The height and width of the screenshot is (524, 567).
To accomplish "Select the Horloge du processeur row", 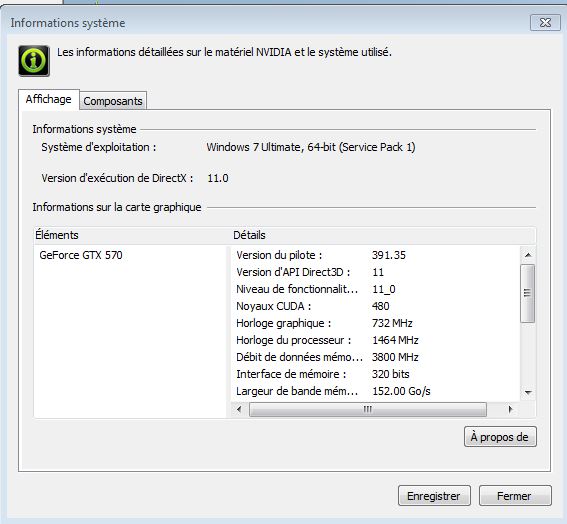I will [375, 340].
